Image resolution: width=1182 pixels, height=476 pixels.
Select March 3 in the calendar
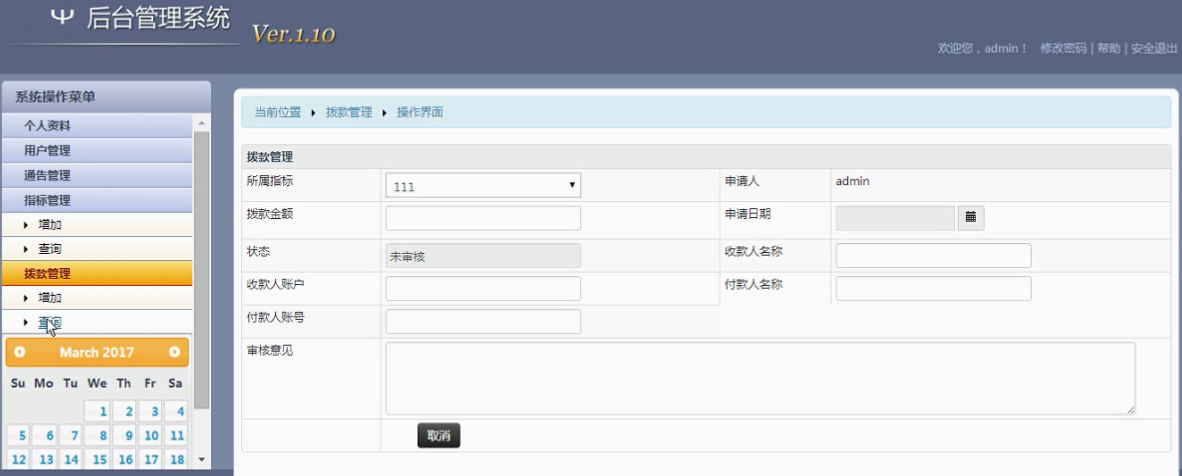(x=151, y=412)
